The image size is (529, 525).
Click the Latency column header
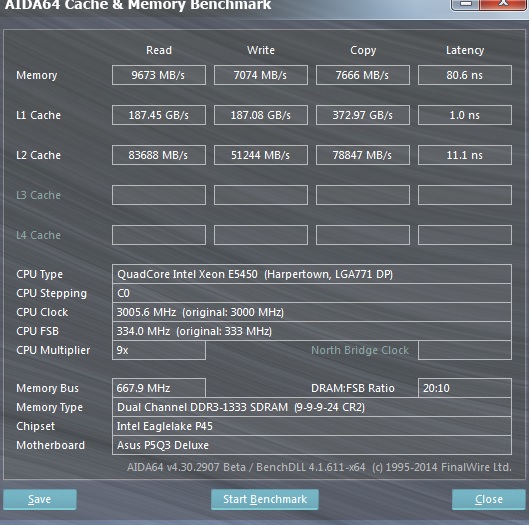tap(465, 51)
